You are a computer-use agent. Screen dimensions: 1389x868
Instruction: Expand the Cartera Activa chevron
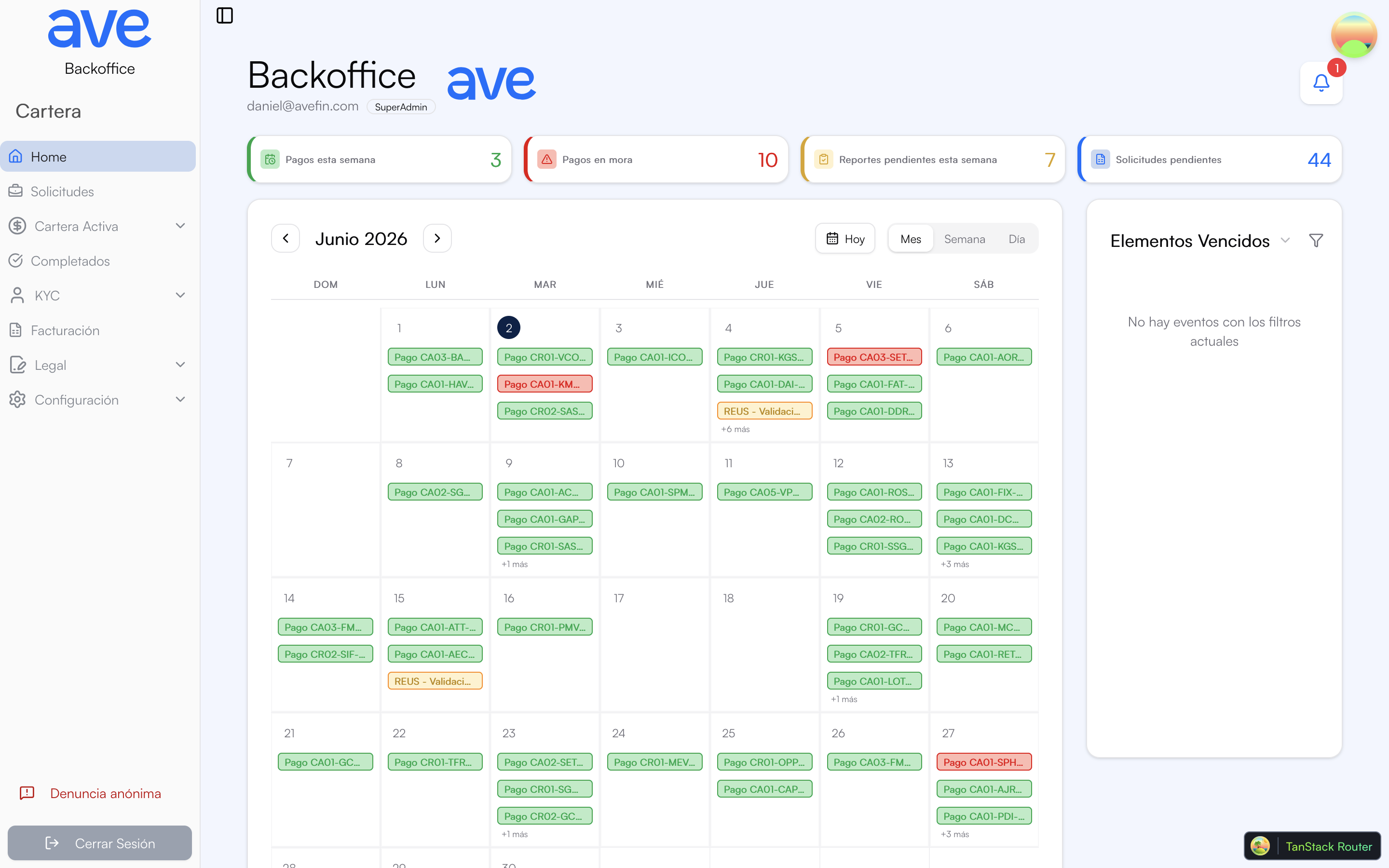coord(180,226)
